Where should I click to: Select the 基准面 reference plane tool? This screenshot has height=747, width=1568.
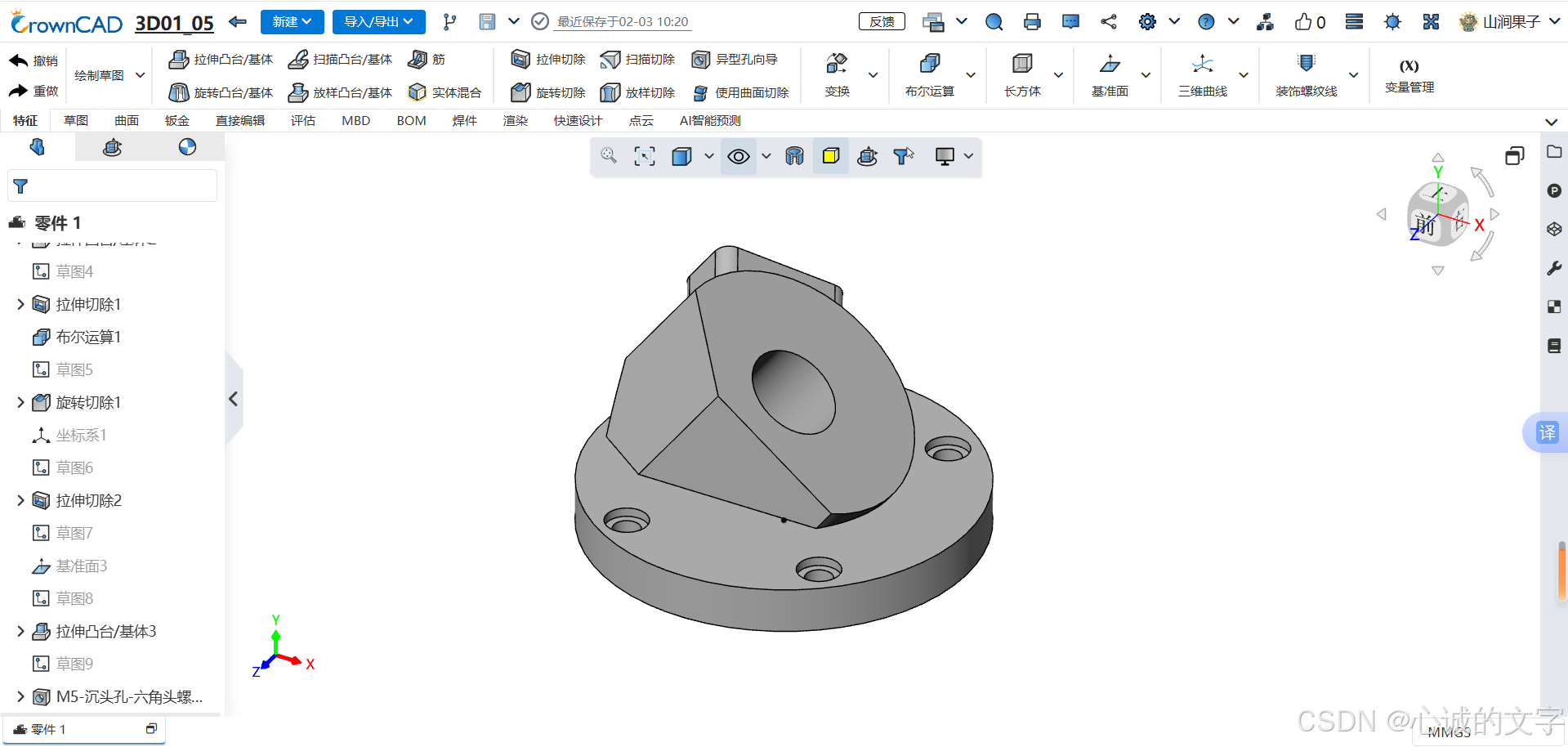(x=1109, y=75)
